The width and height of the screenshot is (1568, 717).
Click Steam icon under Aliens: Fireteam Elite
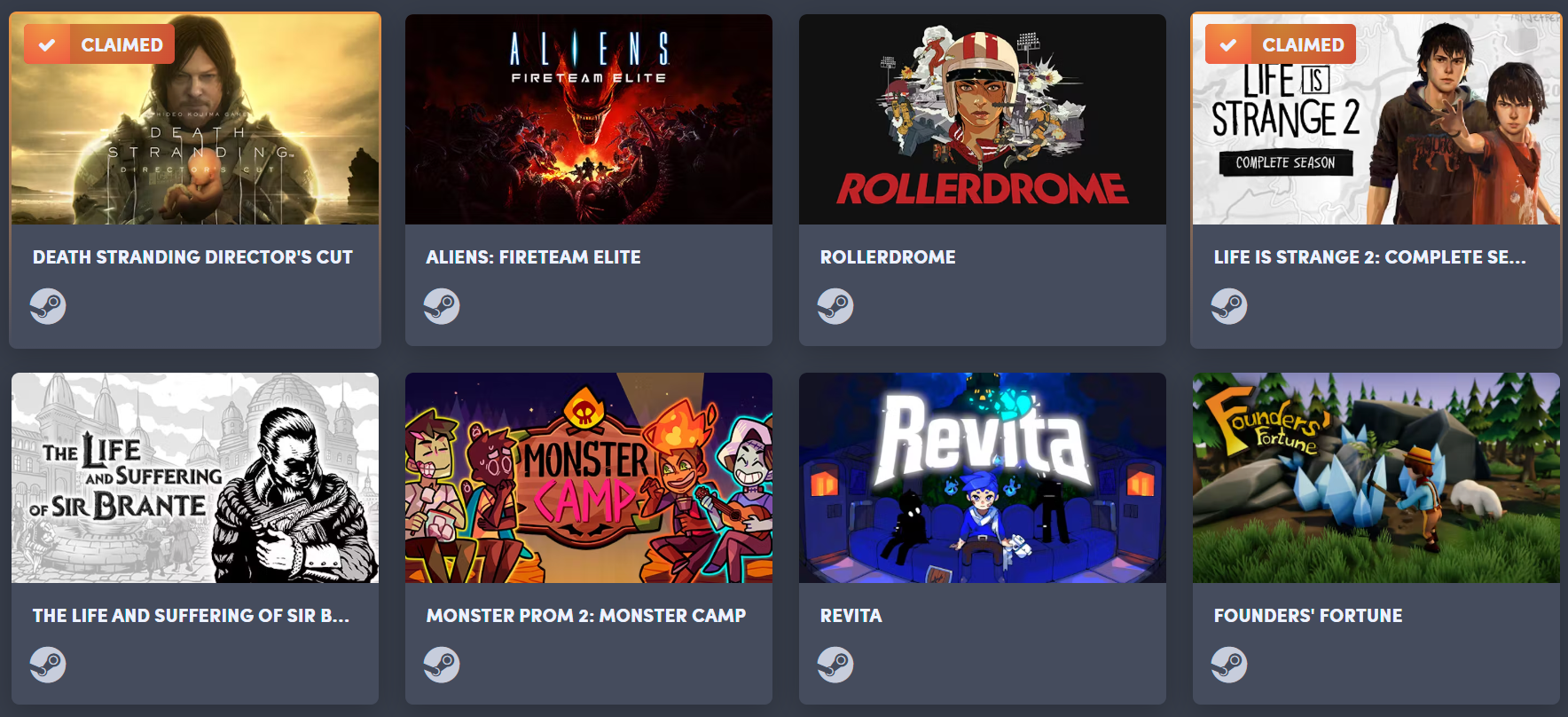pyautogui.click(x=442, y=306)
